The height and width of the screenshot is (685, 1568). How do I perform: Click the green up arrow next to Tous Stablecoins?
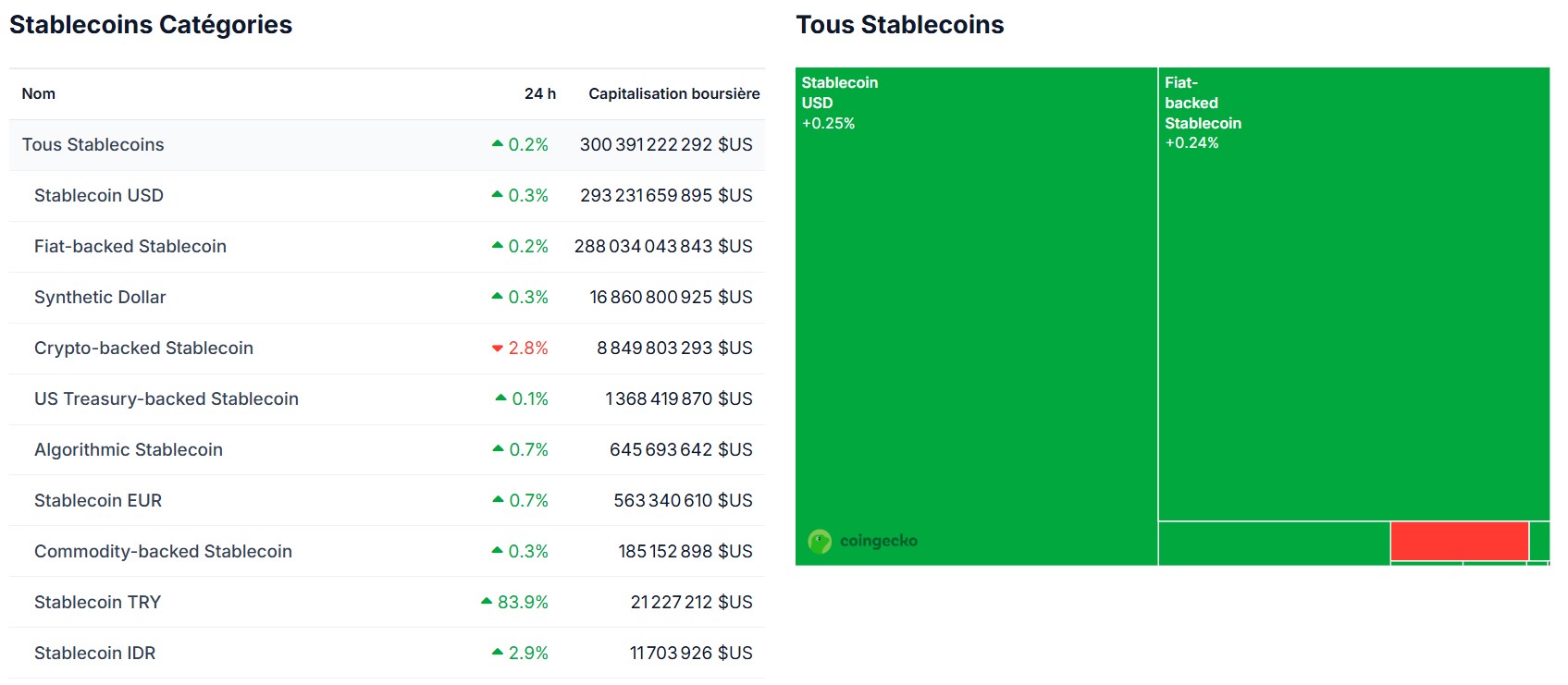tap(499, 144)
